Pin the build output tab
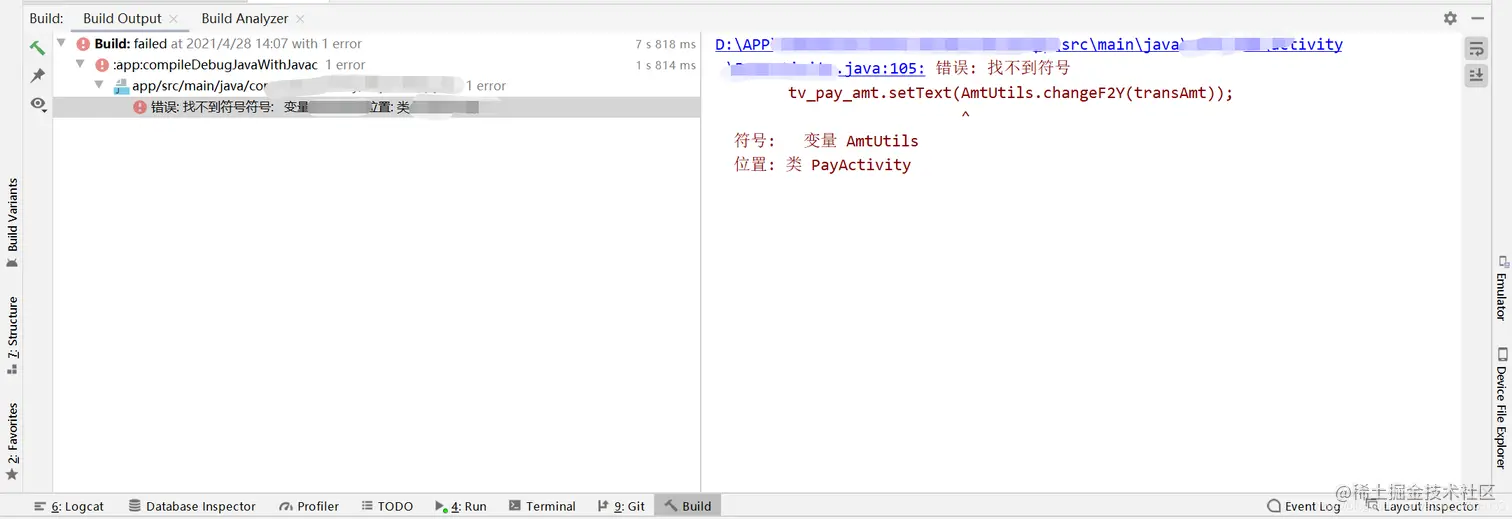The width and height of the screenshot is (1512, 519). point(37,76)
